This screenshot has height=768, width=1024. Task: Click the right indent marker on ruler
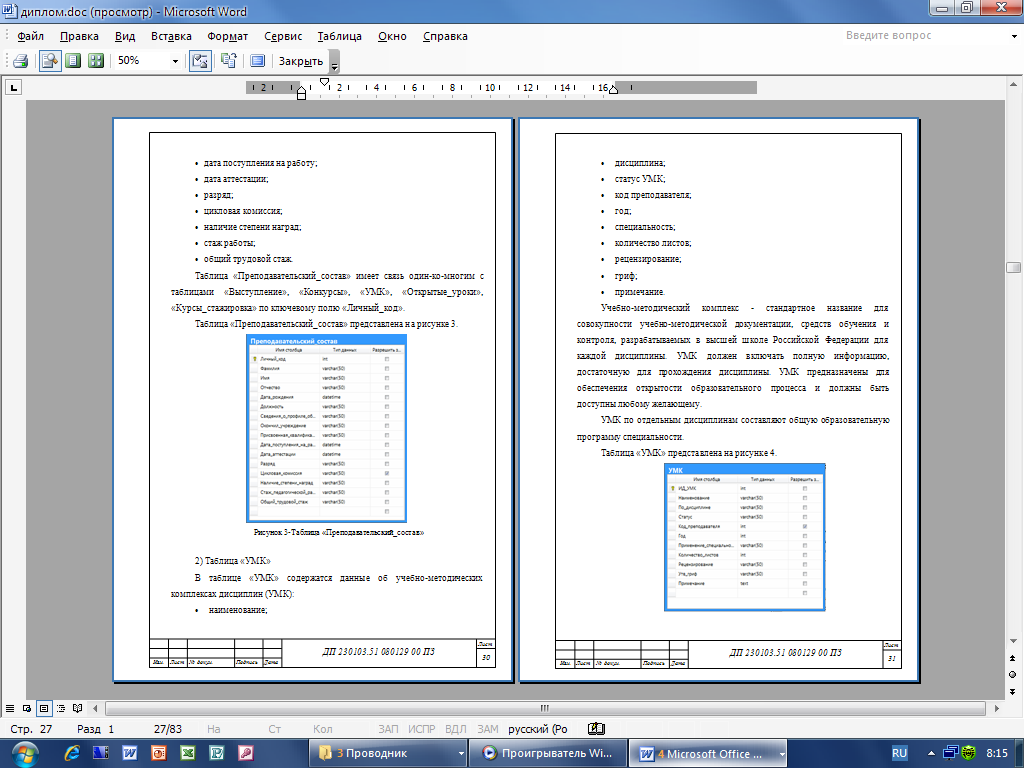tap(613, 89)
